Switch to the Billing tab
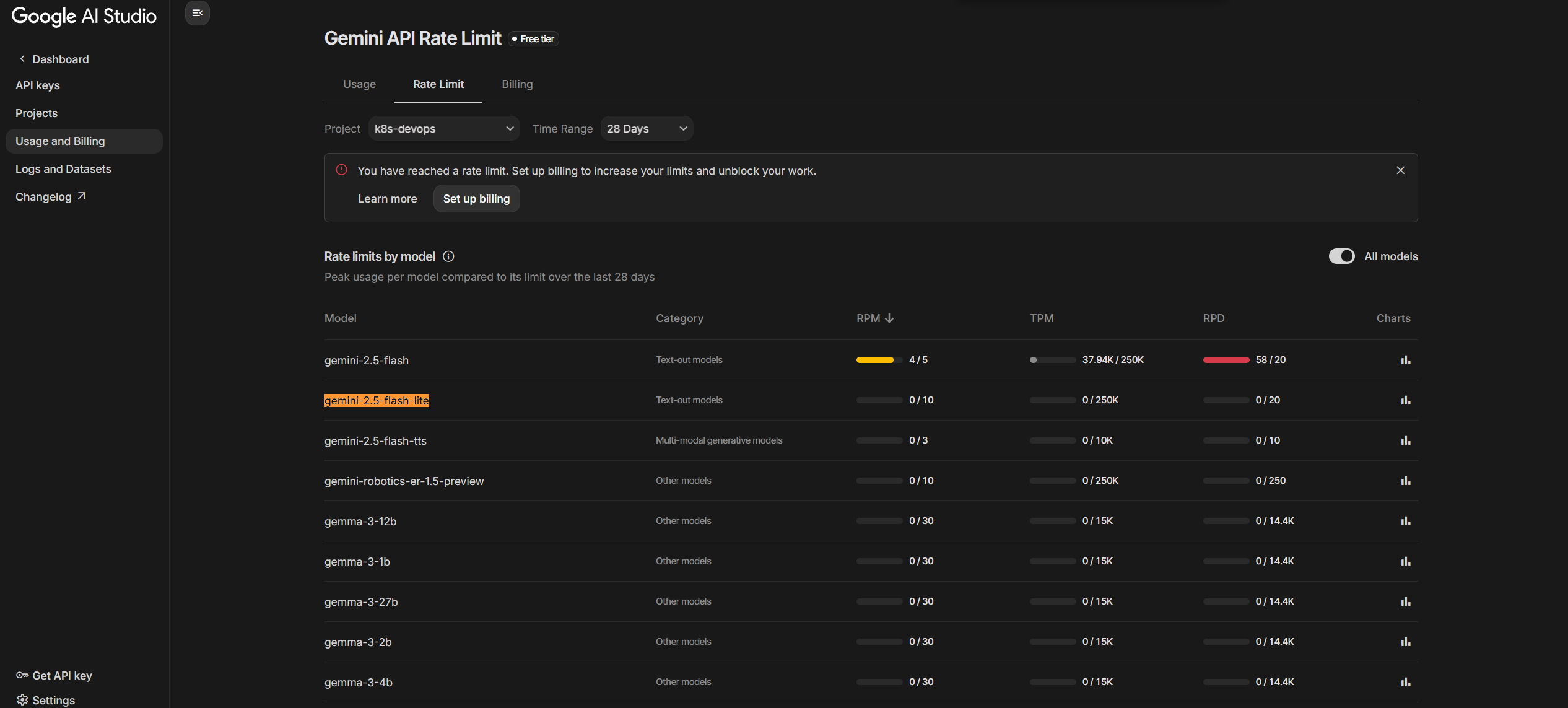Image resolution: width=1568 pixels, height=708 pixels. click(516, 84)
